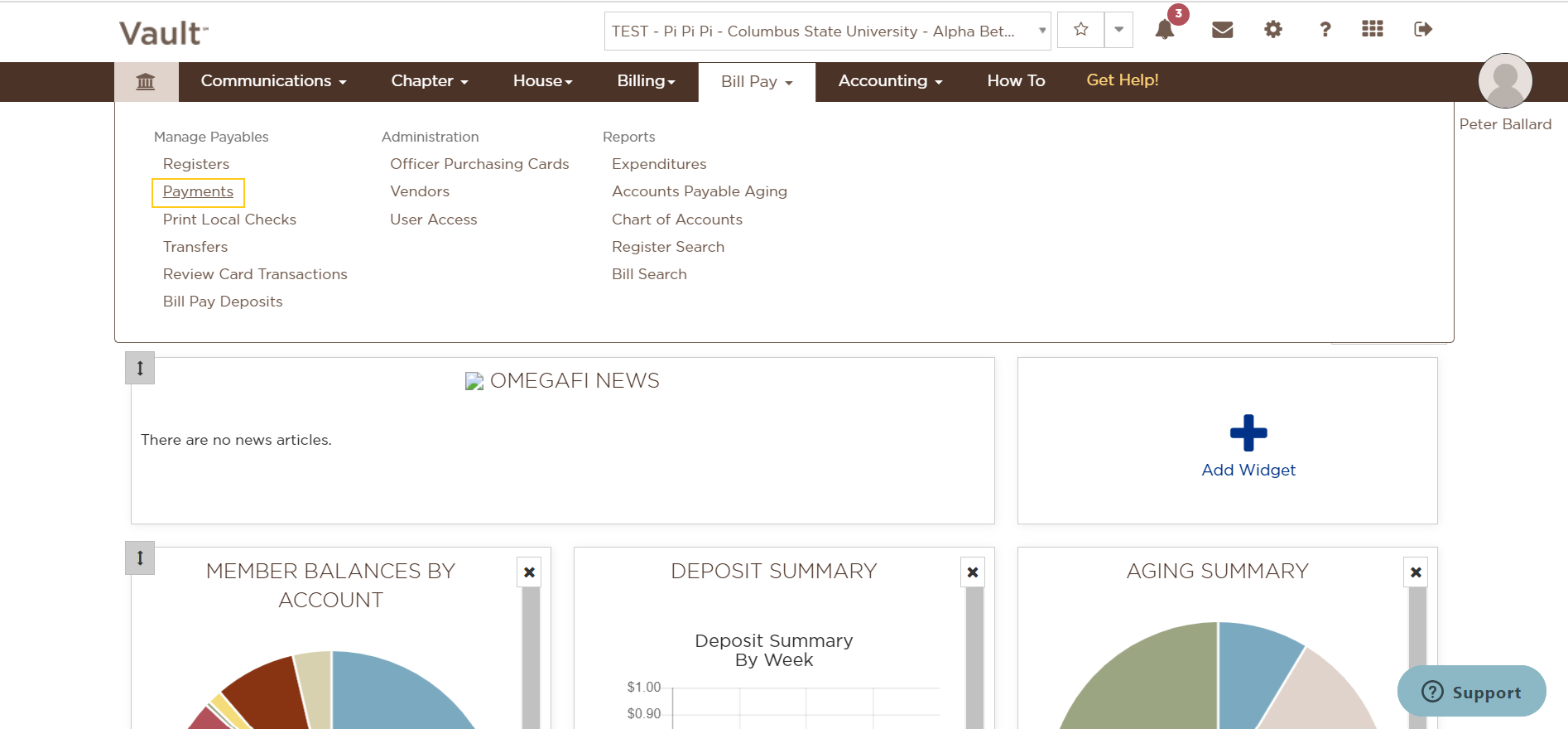Open the apps grid icon
The image size is (1568, 729).
coord(1373,29)
